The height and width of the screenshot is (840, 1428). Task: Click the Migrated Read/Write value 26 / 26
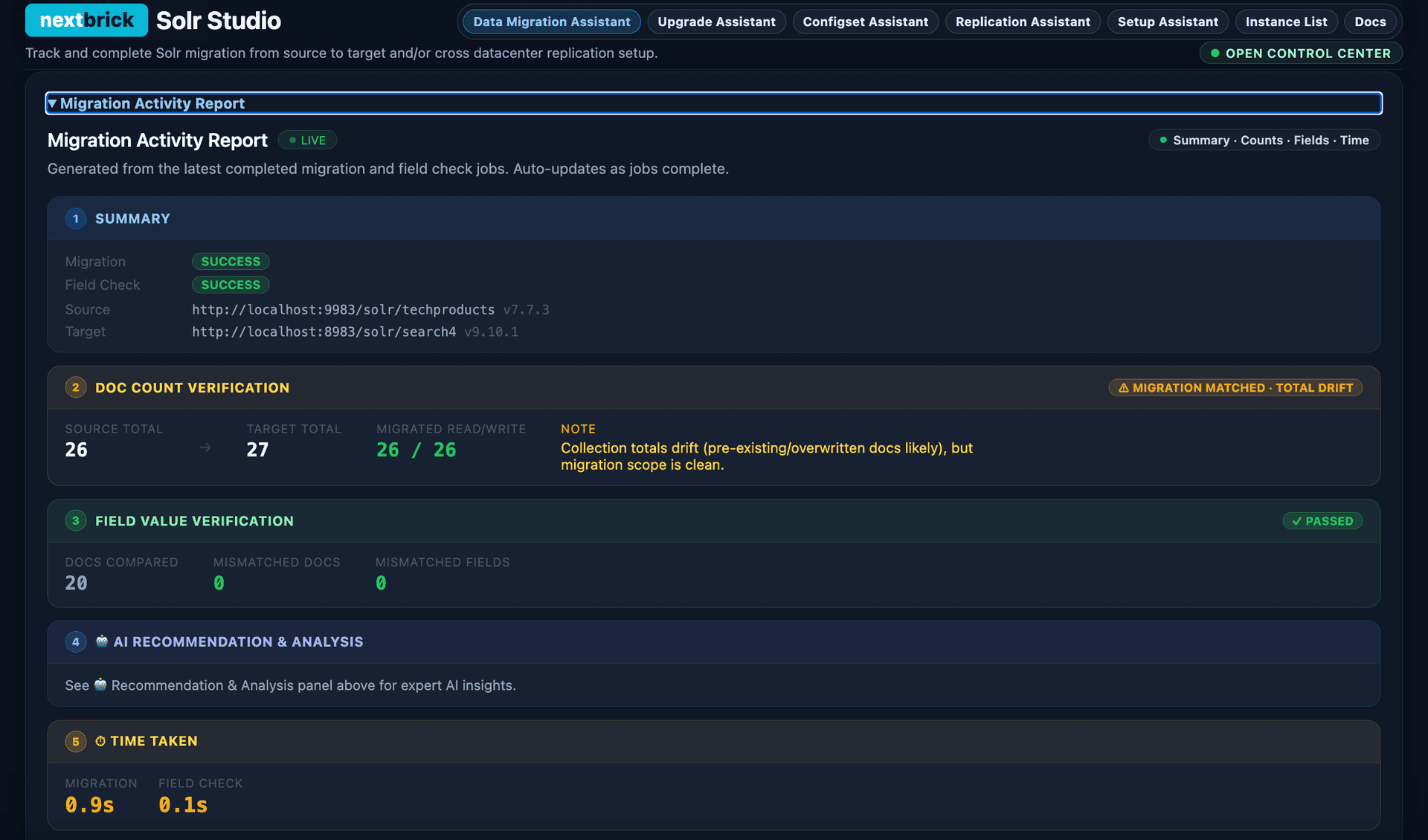416,450
